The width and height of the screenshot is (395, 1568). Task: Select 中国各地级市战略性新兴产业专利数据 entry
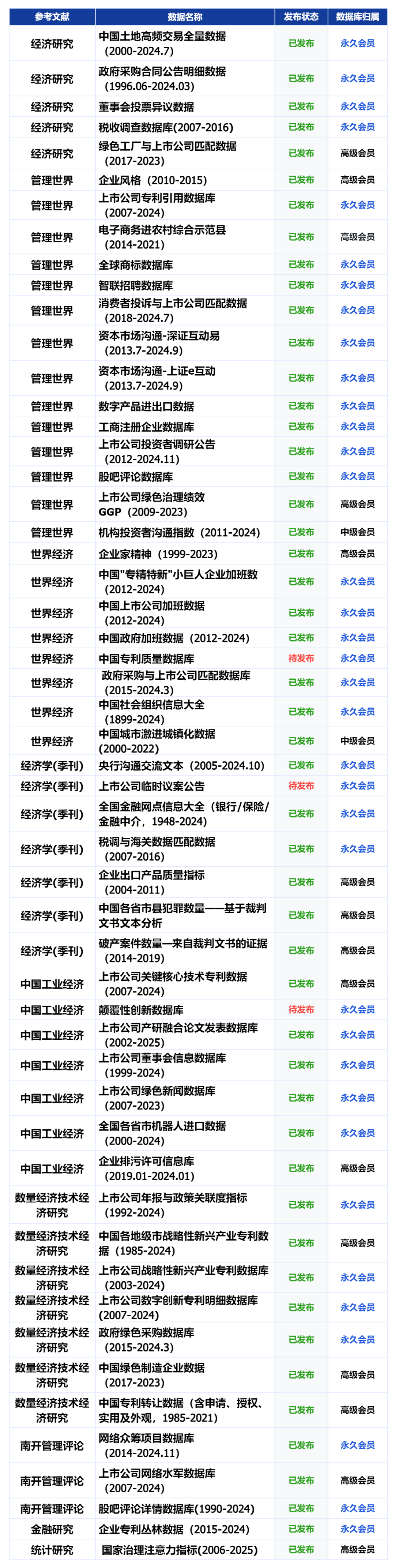(x=184, y=1243)
